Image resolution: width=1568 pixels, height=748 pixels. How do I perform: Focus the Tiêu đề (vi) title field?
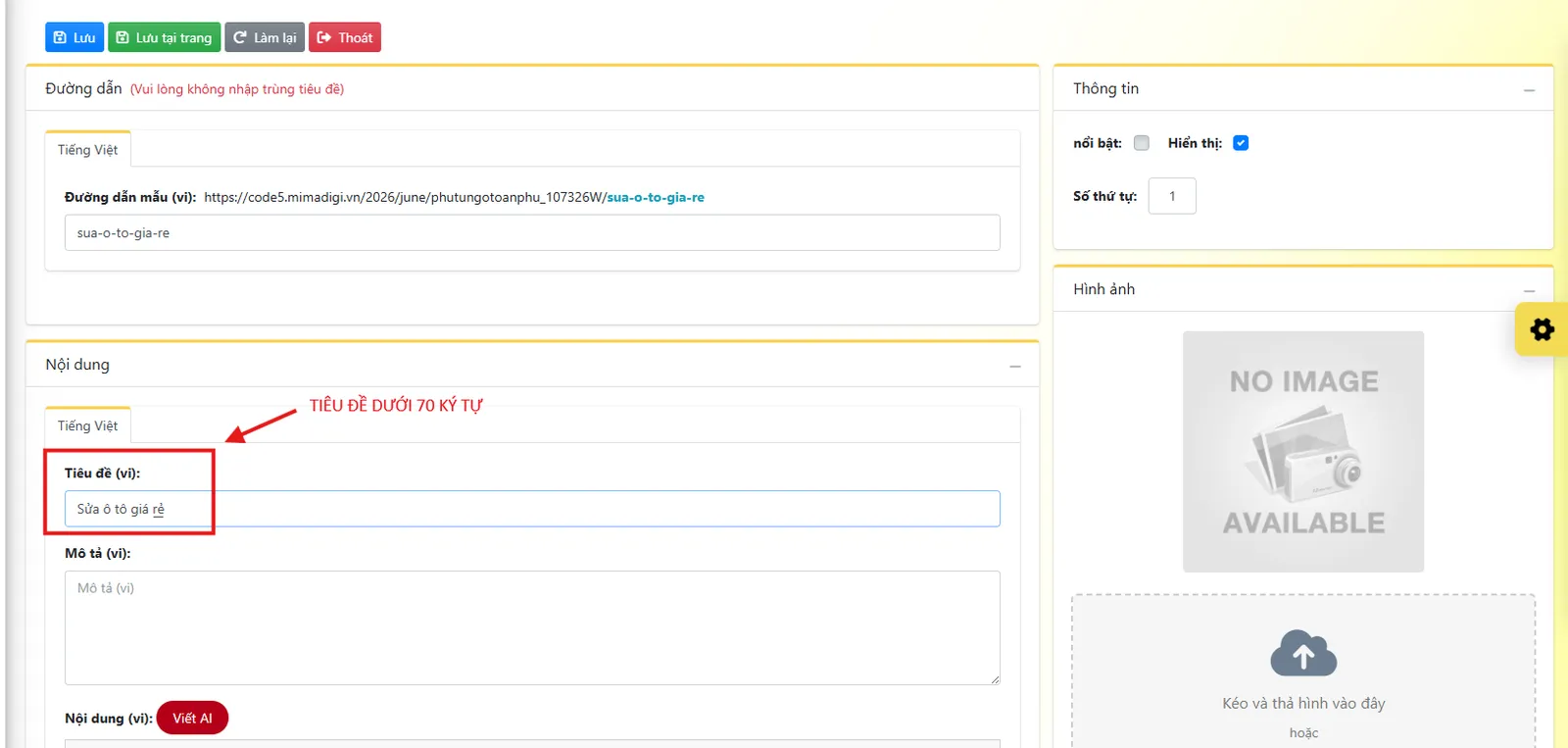click(x=532, y=509)
